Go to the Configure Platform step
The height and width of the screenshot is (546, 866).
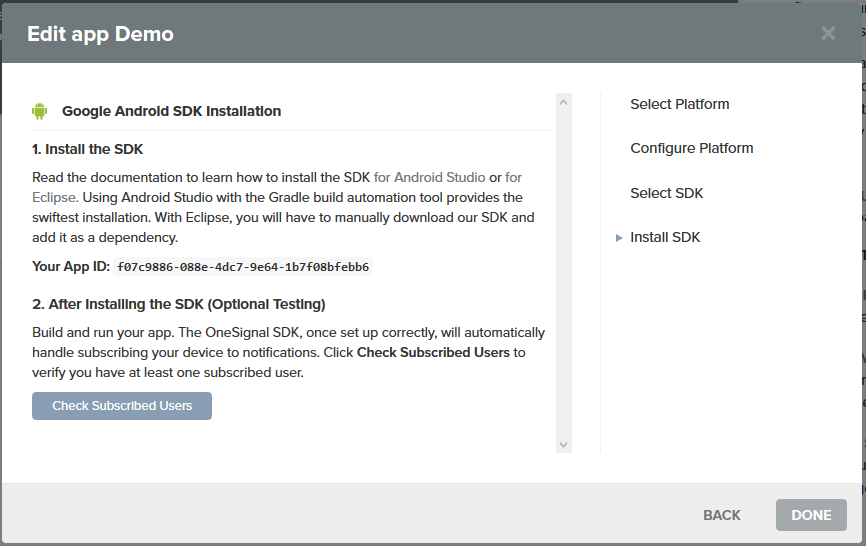coord(691,148)
